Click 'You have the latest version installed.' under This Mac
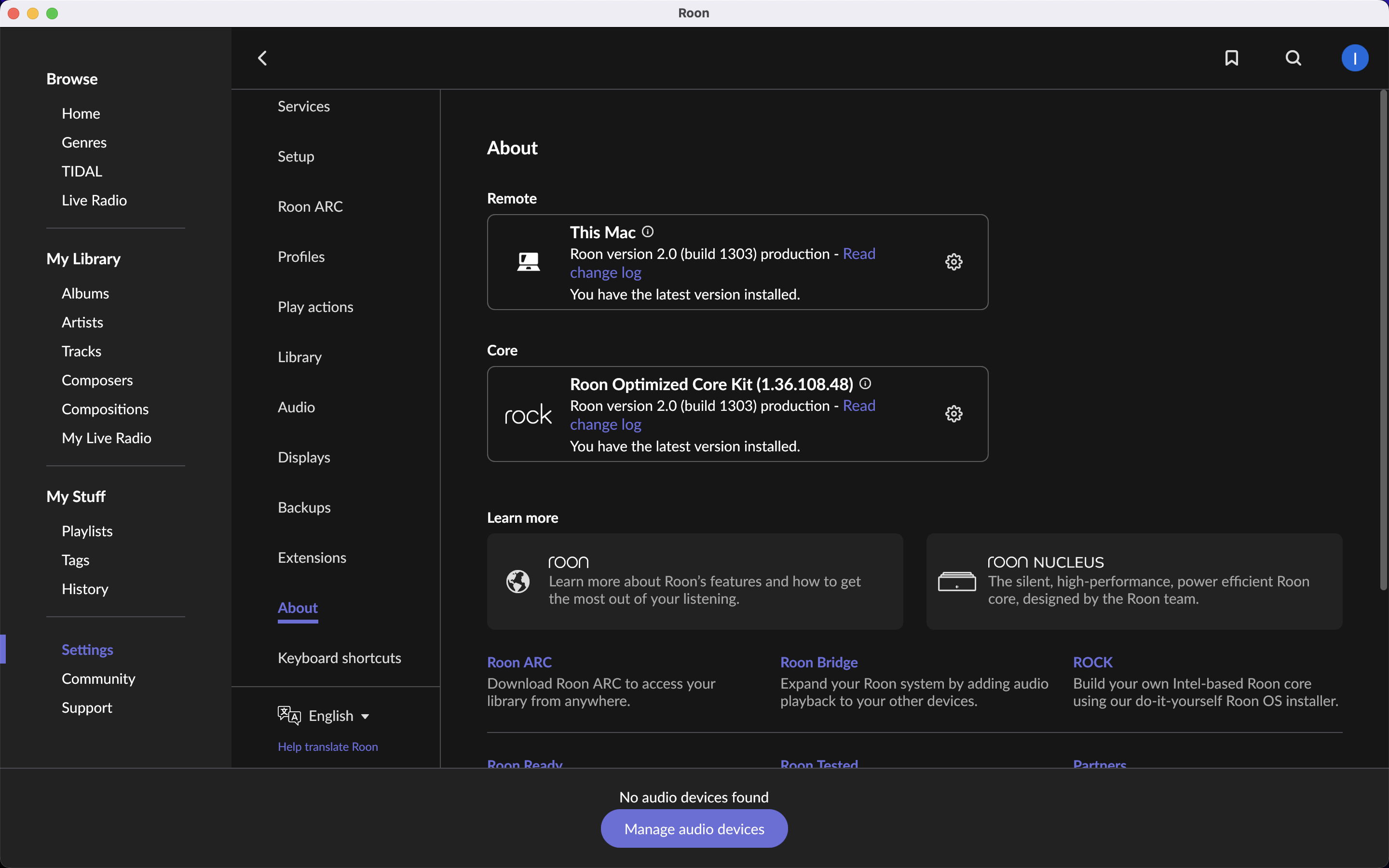This screenshot has height=868, width=1389. [685, 295]
